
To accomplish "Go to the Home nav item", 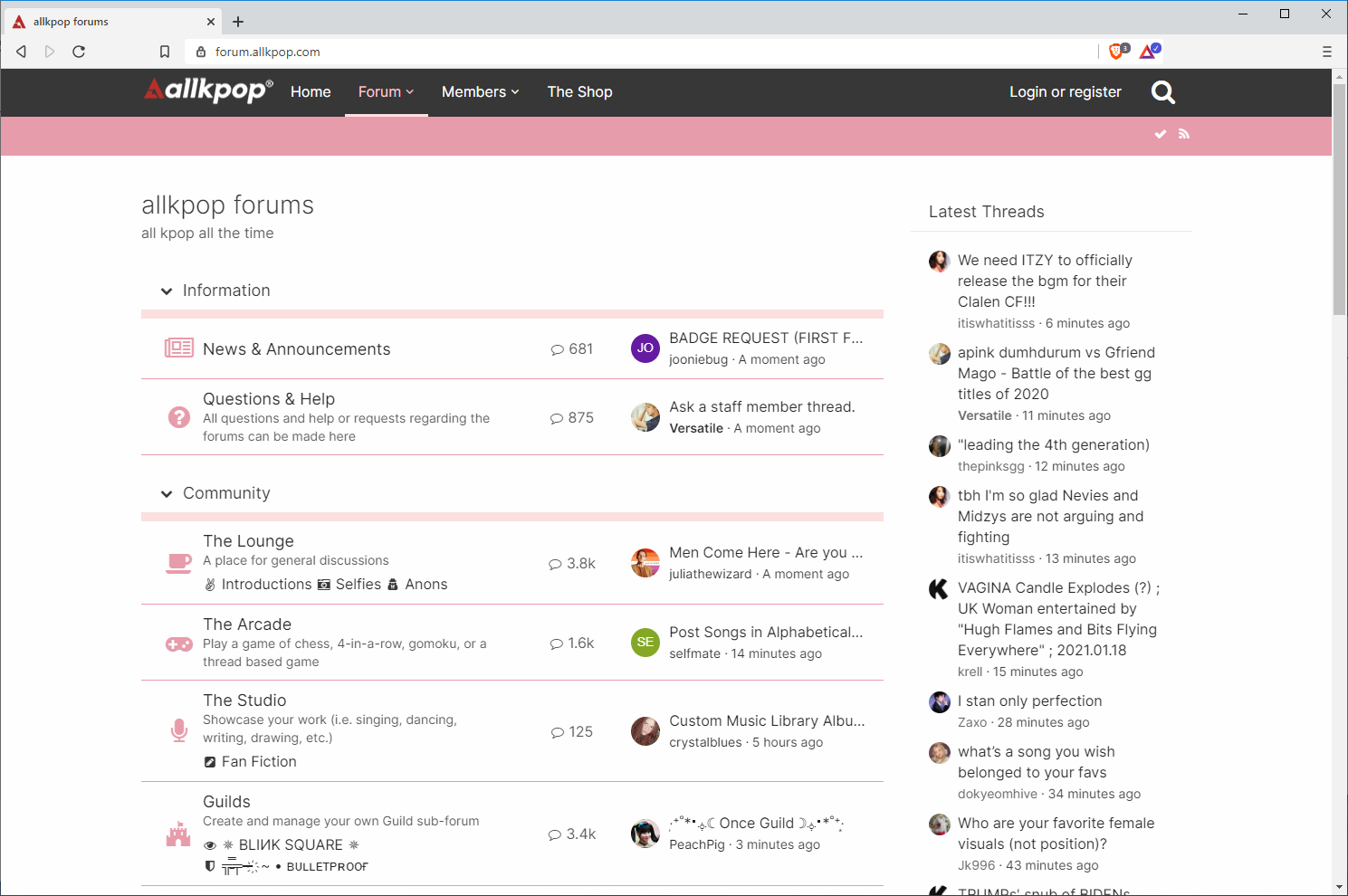I will click(x=311, y=92).
